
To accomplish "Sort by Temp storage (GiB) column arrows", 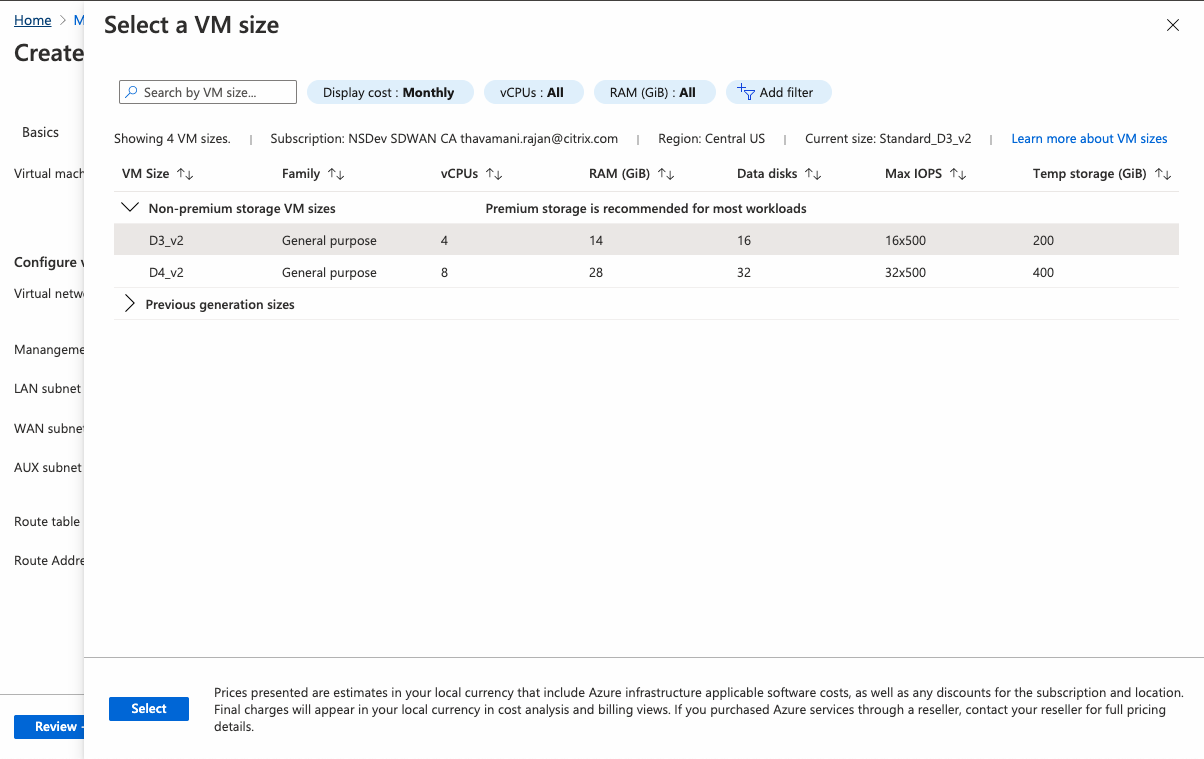I will pos(1162,174).
